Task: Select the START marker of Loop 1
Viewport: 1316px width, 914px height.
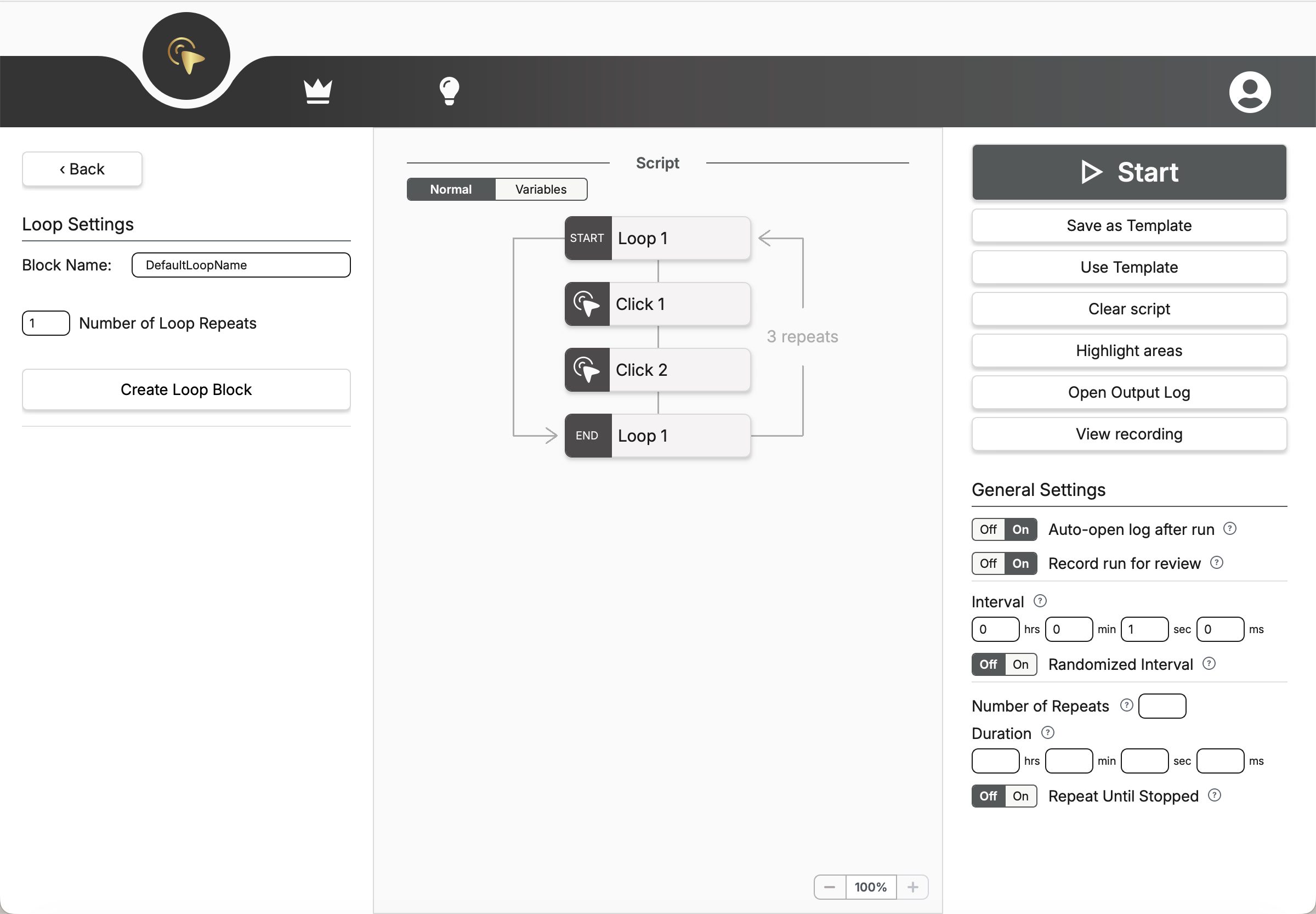Action: [588, 238]
